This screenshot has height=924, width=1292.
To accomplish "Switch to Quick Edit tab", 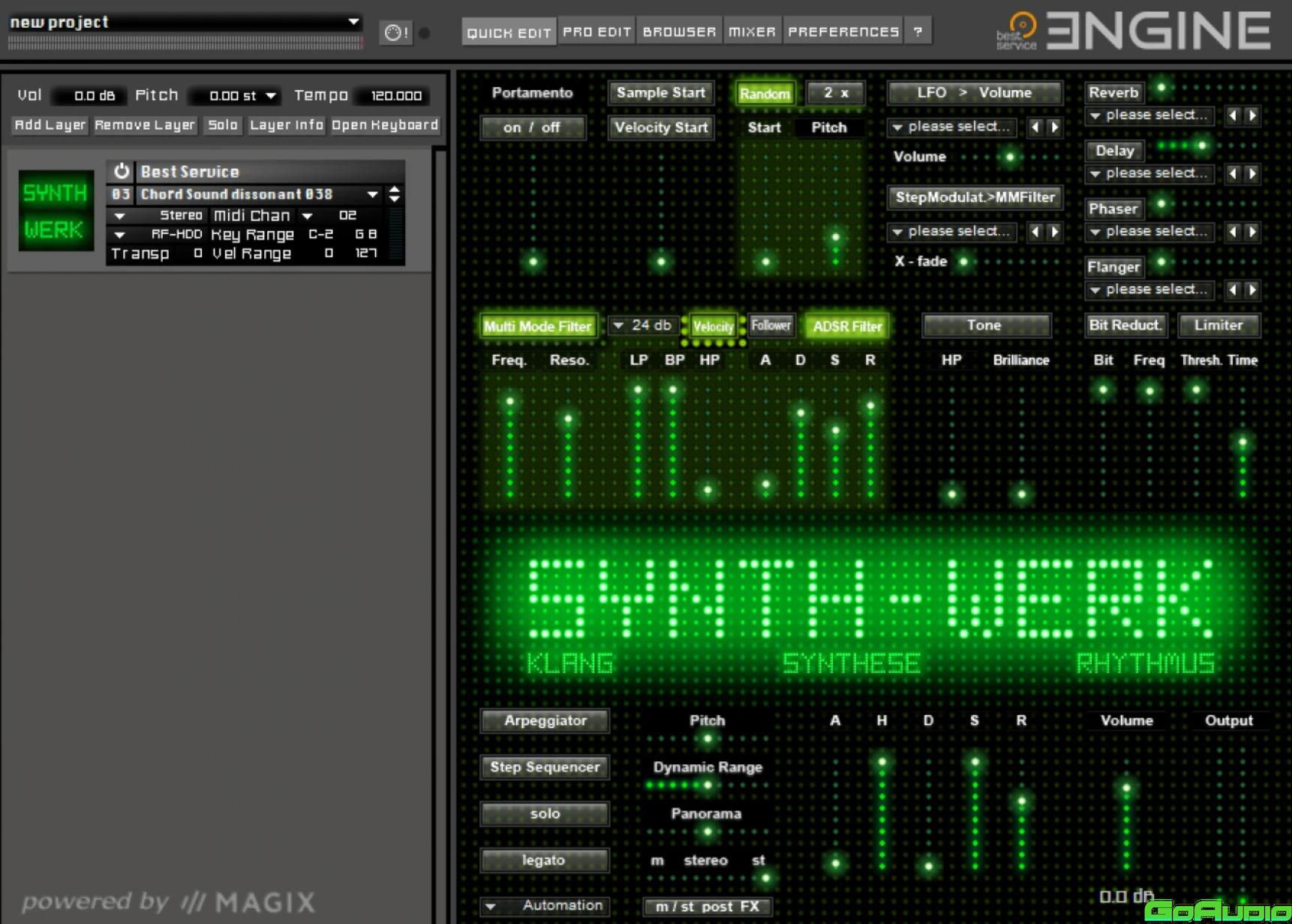I will coord(509,32).
